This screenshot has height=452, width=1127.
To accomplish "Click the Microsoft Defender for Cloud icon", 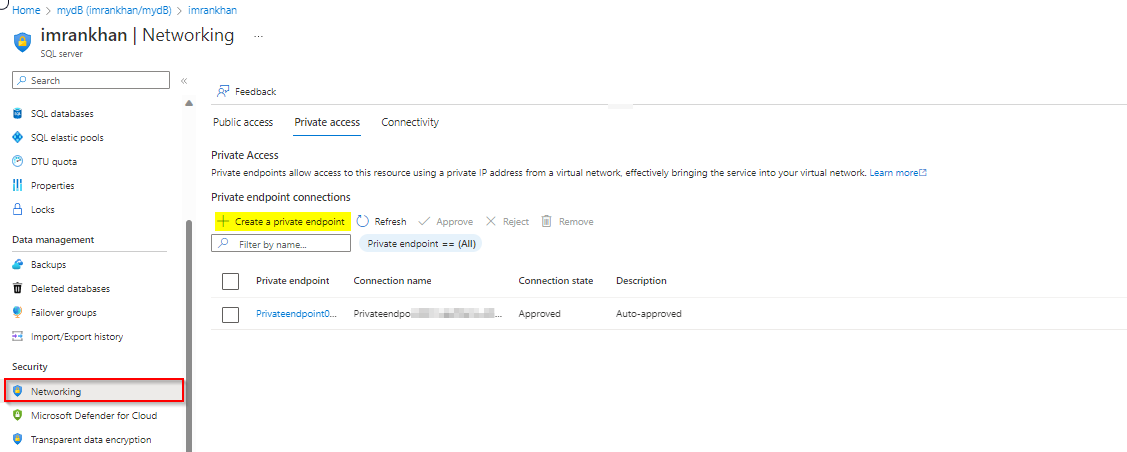I will (18, 415).
